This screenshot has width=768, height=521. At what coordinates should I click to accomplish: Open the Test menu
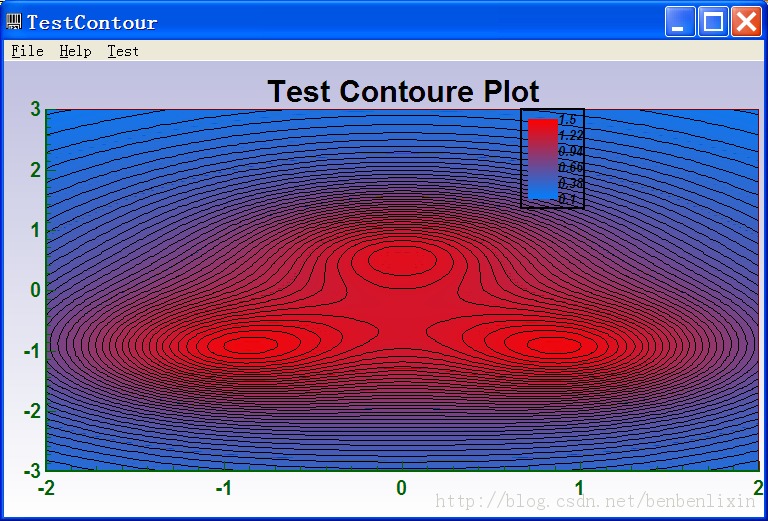pos(123,51)
